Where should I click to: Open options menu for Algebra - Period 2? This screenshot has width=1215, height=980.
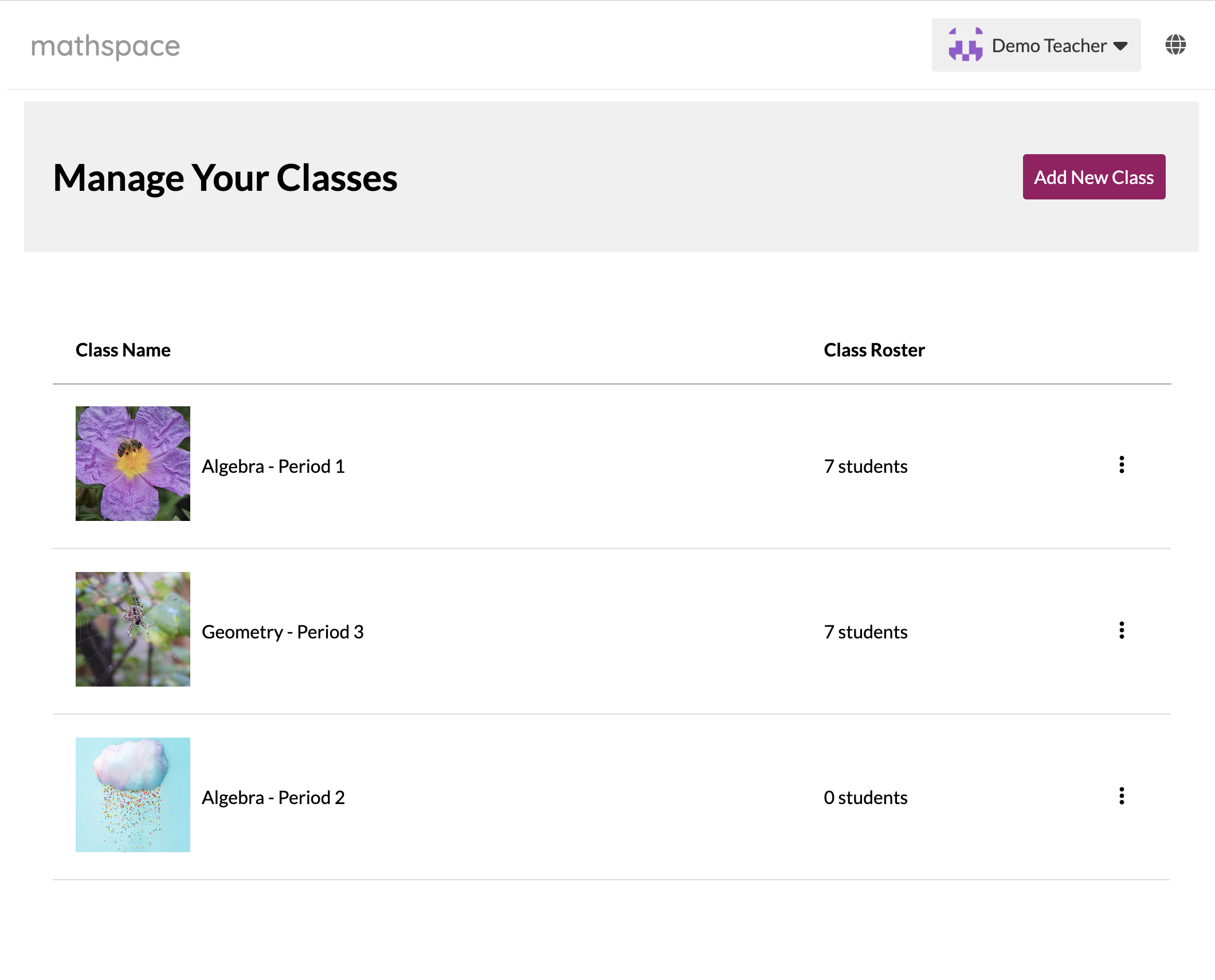[x=1122, y=796]
